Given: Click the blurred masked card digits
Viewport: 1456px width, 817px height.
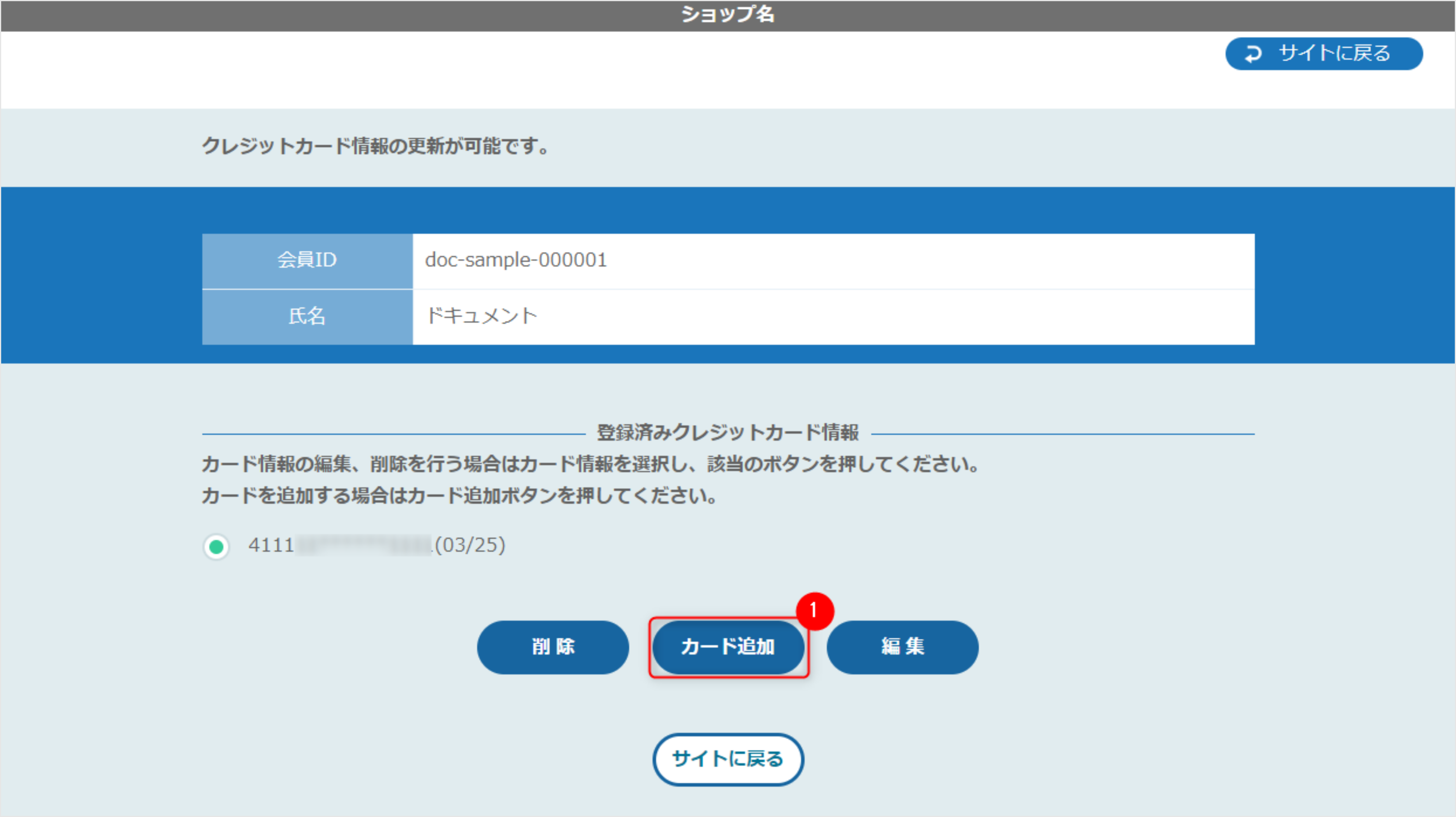Looking at the screenshot, I should [363, 546].
